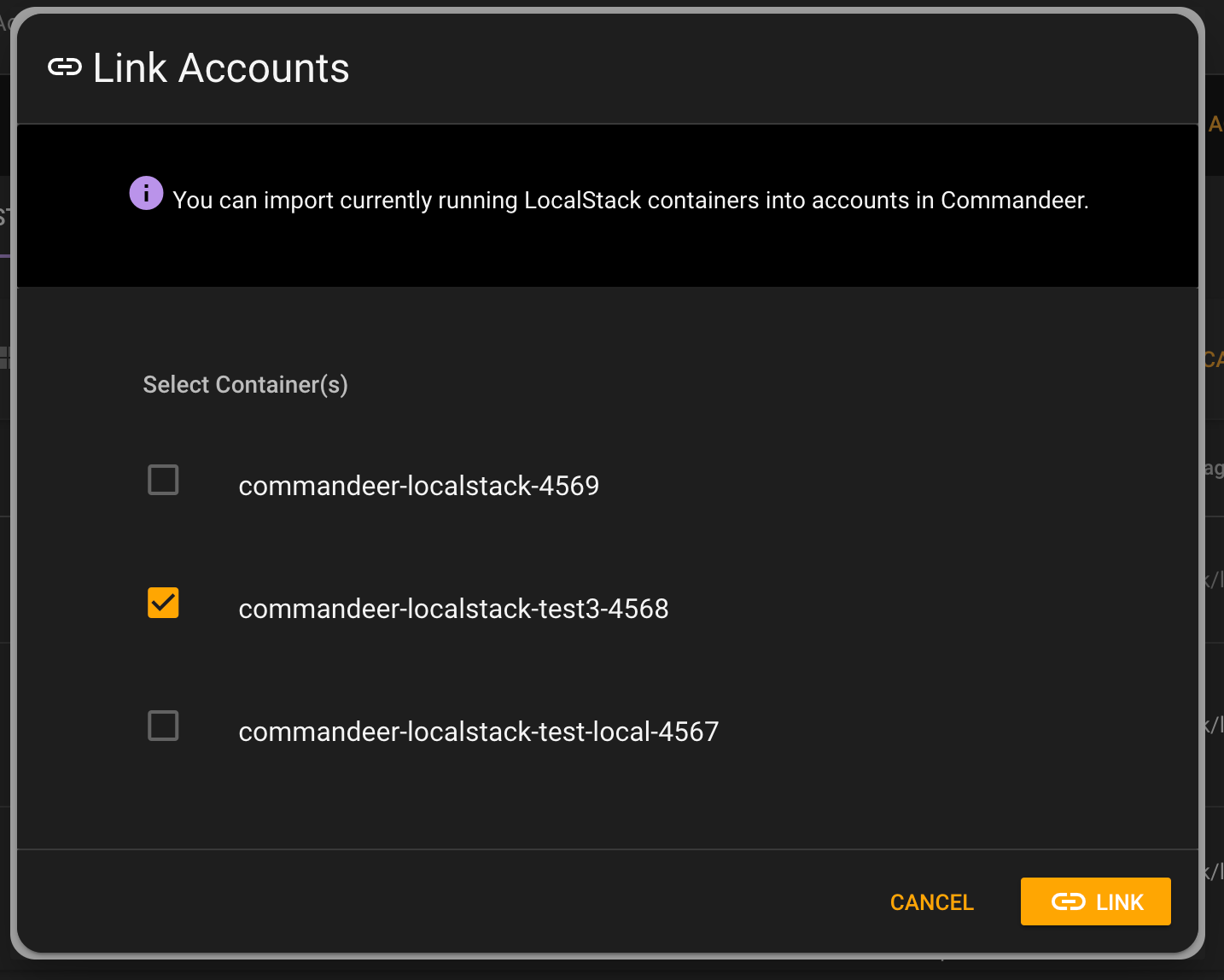The image size is (1224, 980).
Task: Click the orange LINK button
Action: tap(1095, 901)
